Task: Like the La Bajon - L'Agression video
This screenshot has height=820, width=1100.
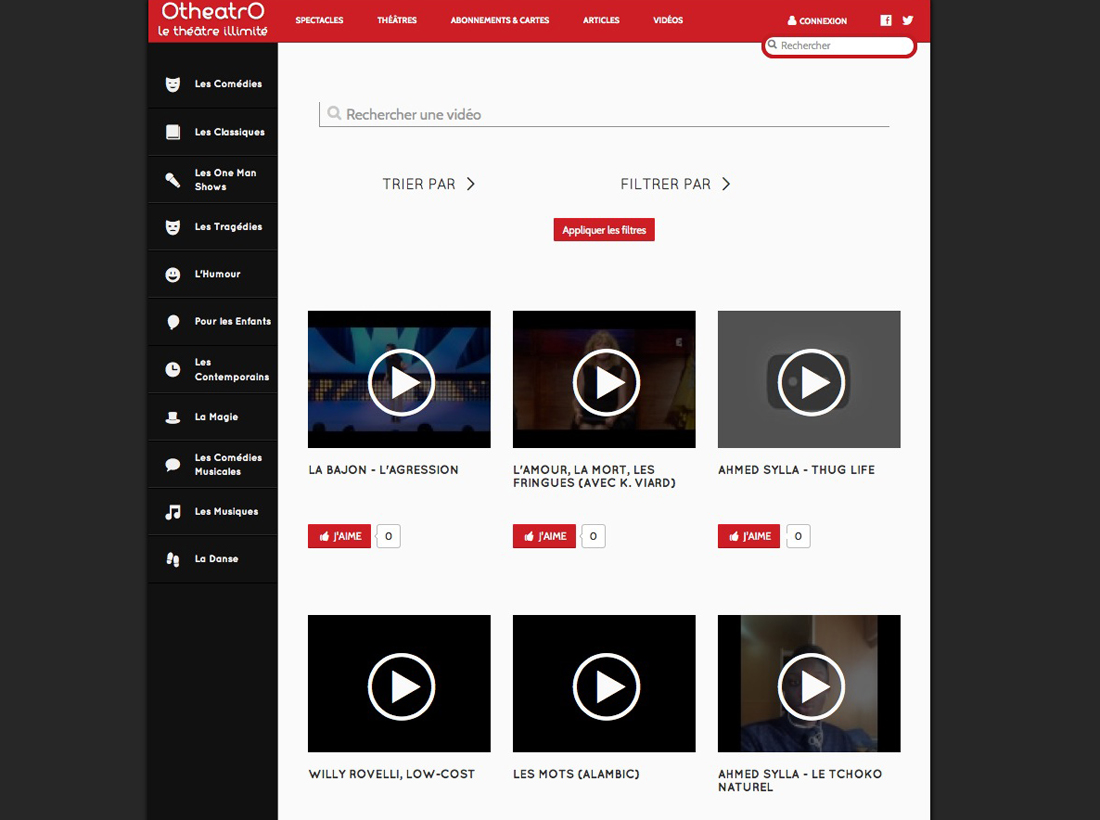Action: [x=339, y=536]
